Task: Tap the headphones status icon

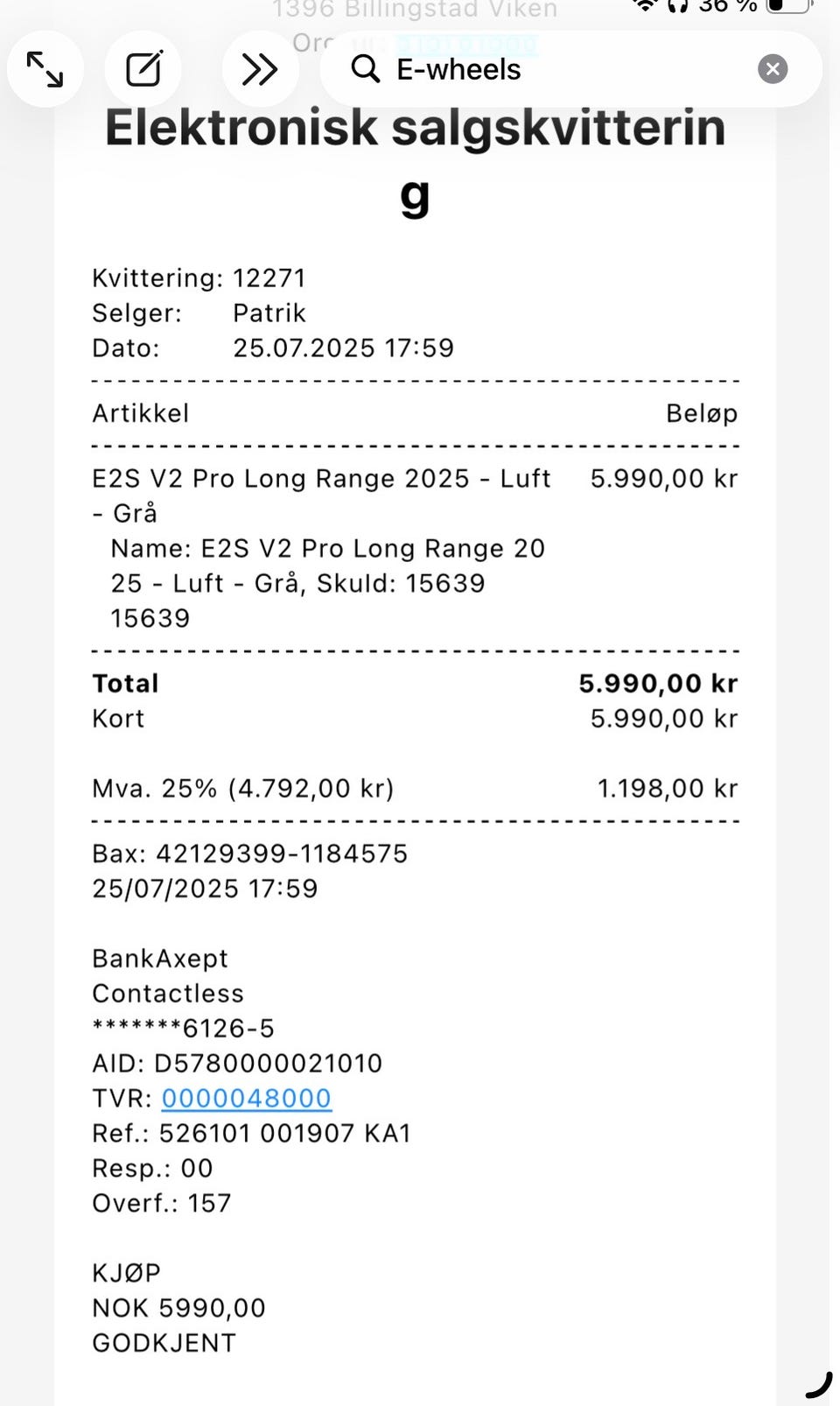Action: (677, 5)
